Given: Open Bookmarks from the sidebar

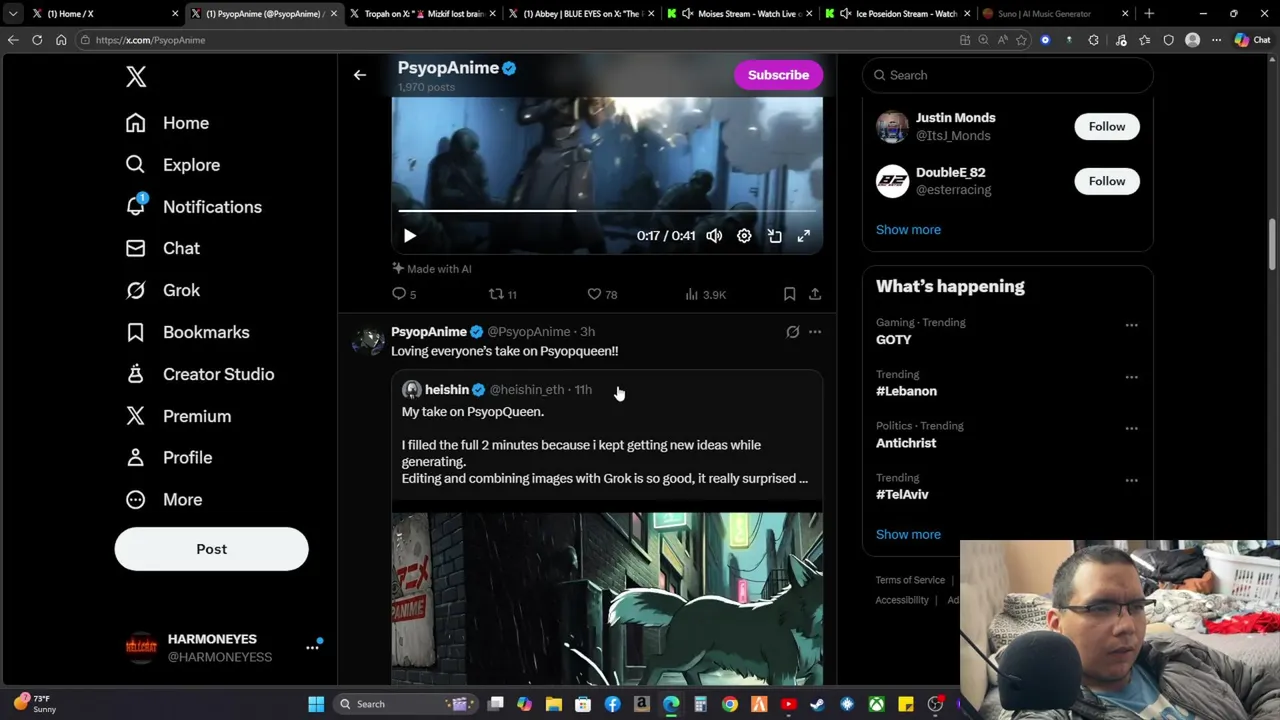Looking at the screenshot, I should [187, 332].
